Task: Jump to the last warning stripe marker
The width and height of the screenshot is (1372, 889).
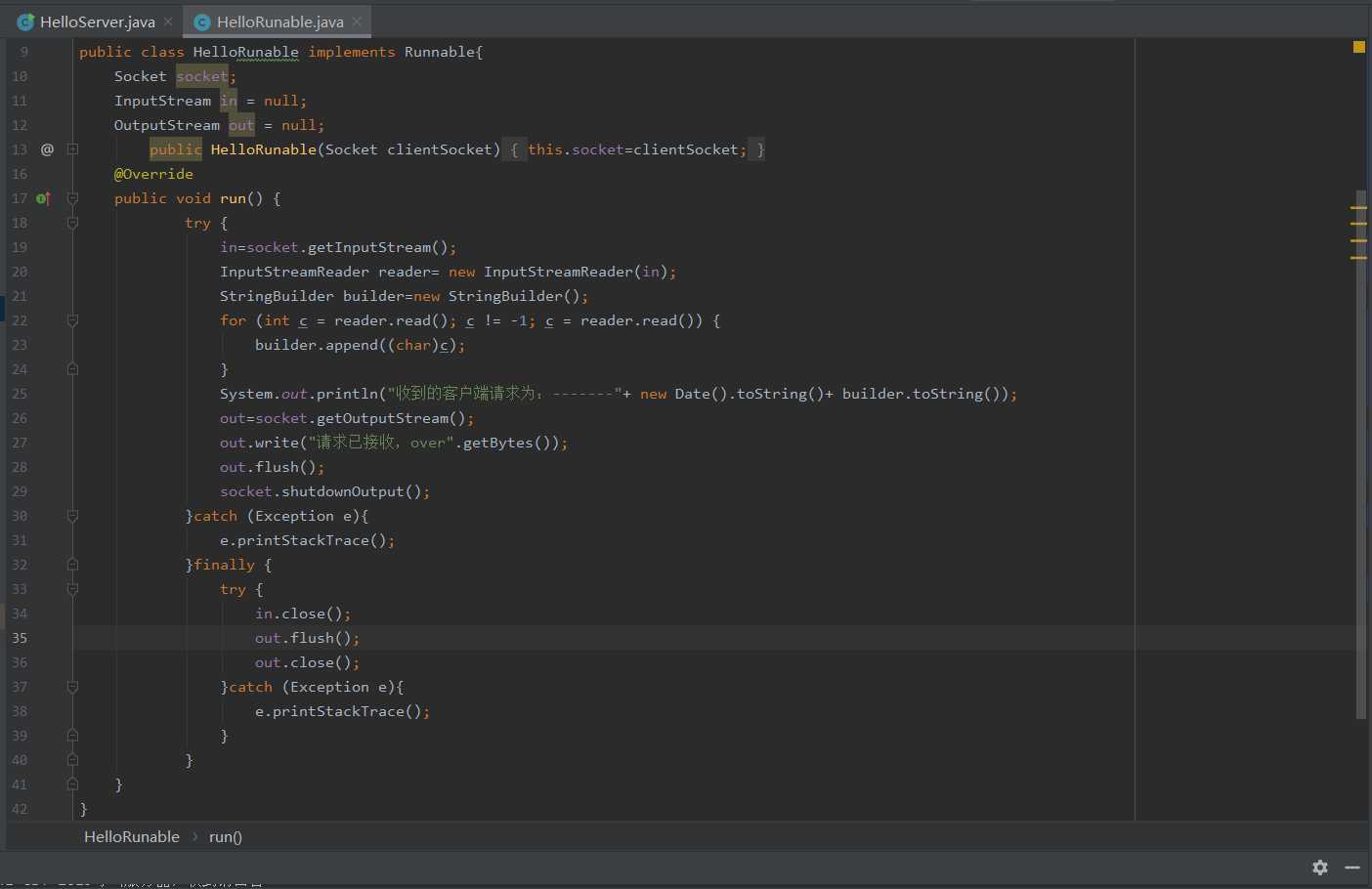Action: [x=1358, y=258]
